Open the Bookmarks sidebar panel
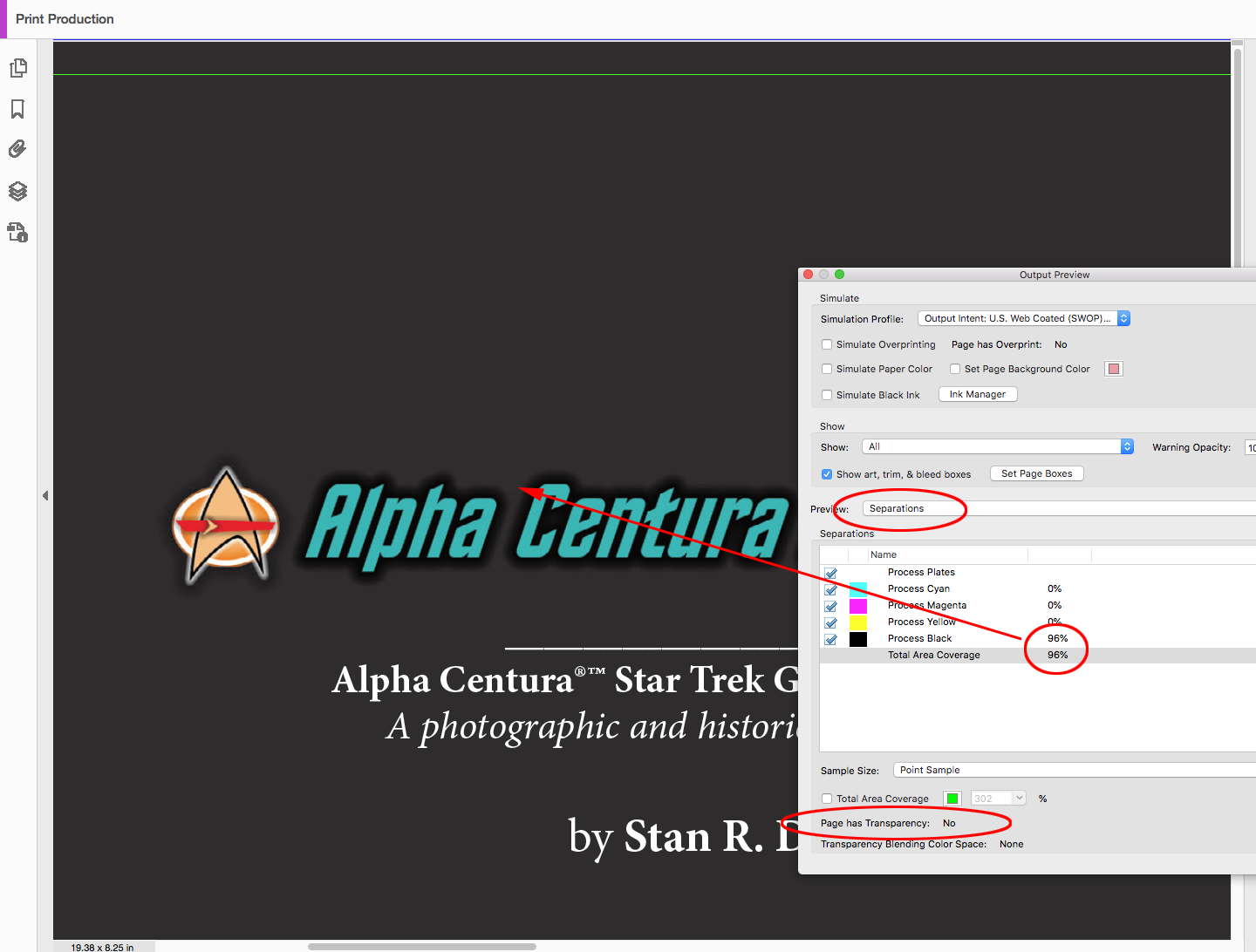The height and width of the screenshot is (952, 1256). coord(17,109)
